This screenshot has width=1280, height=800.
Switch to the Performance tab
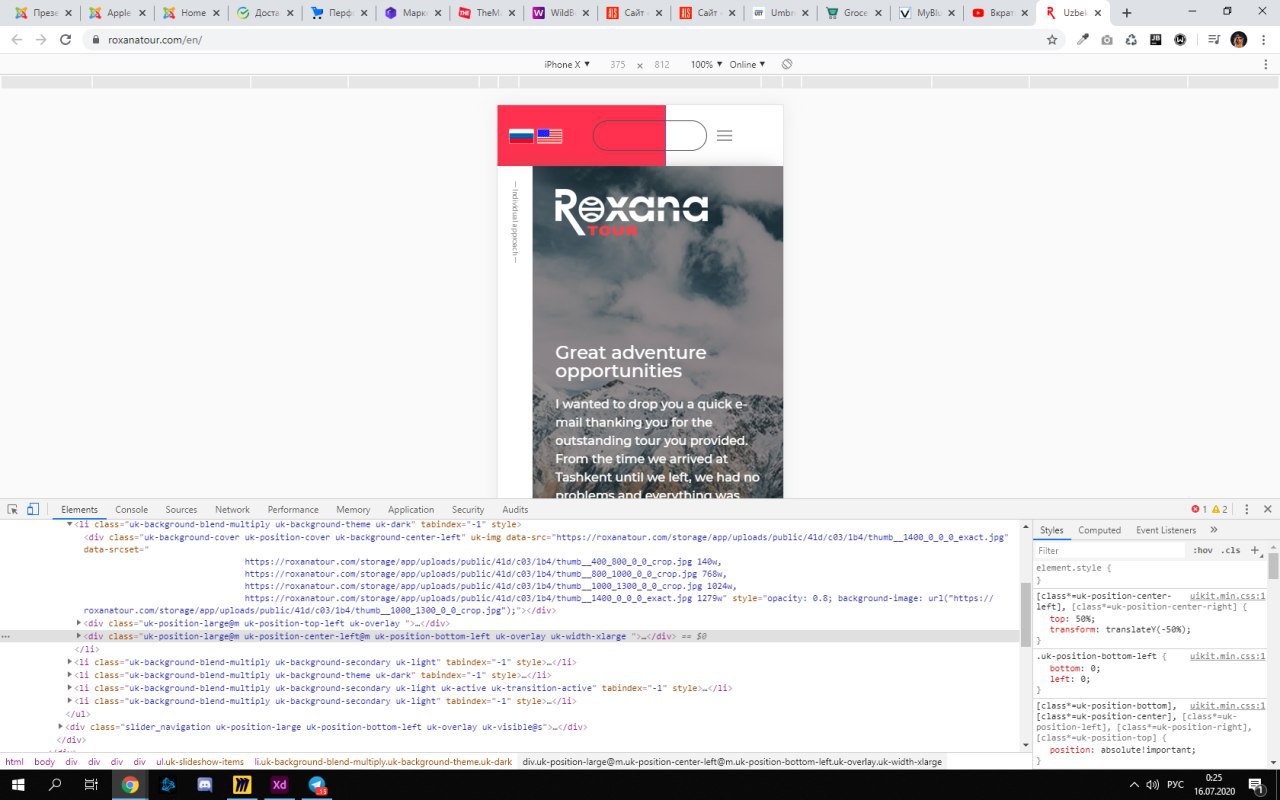tap(293, 510)
